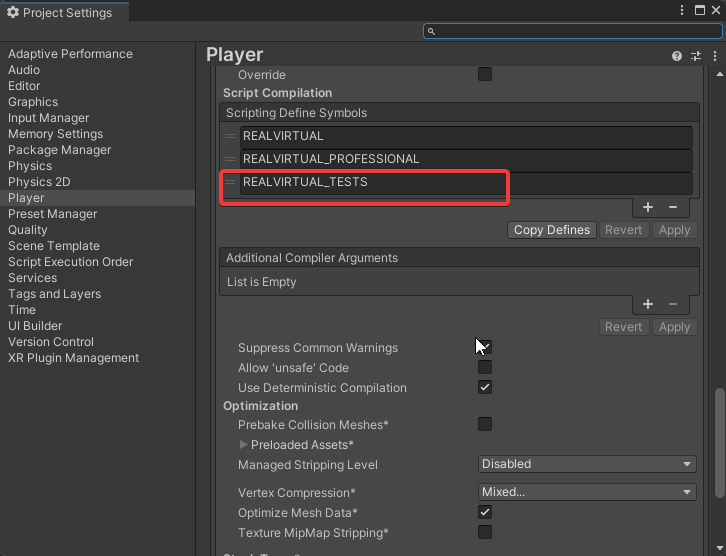
Task: Open Managed Stripping Level dropdown
Action: point(587,464)
